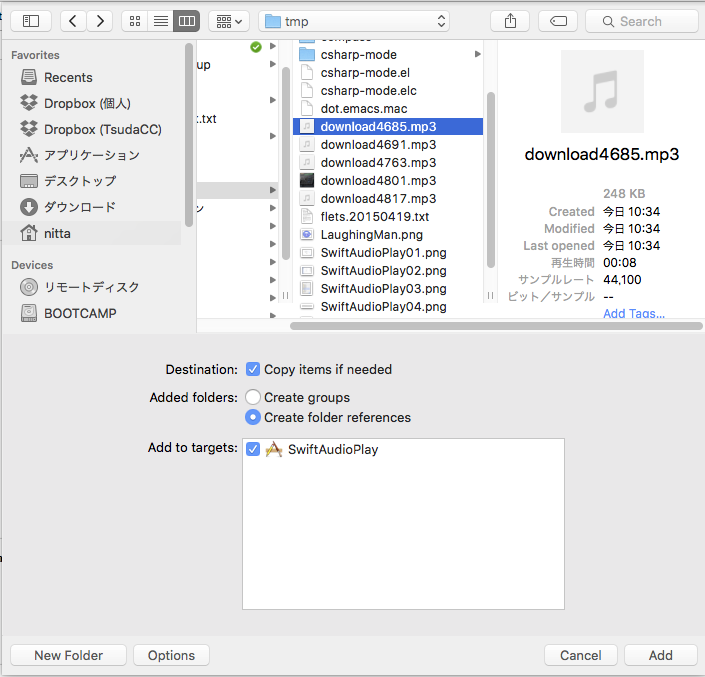This screenshot has width=705, height=677.
Task: Click the horizontal scrollbar under file columns
Action: click(490, 326)
